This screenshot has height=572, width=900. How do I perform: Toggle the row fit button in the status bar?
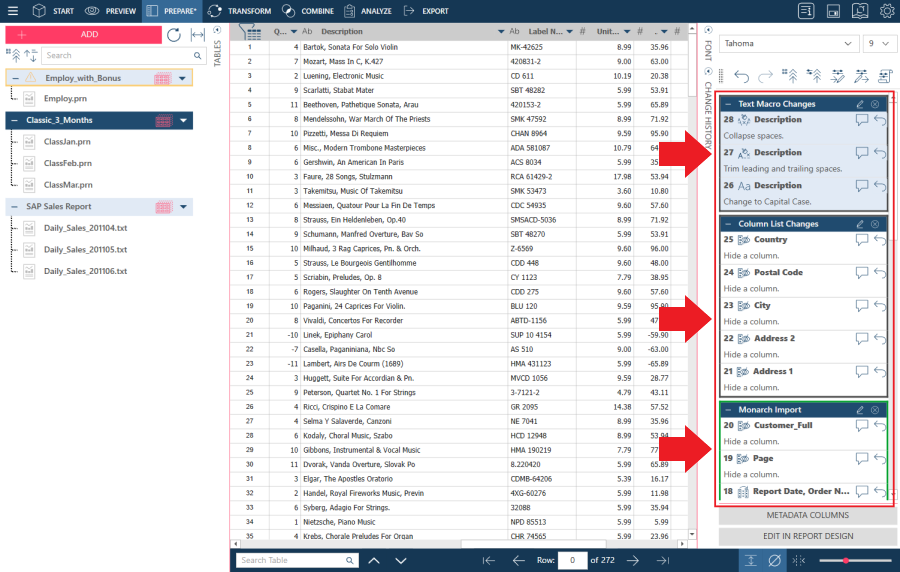tap(750, 560)
